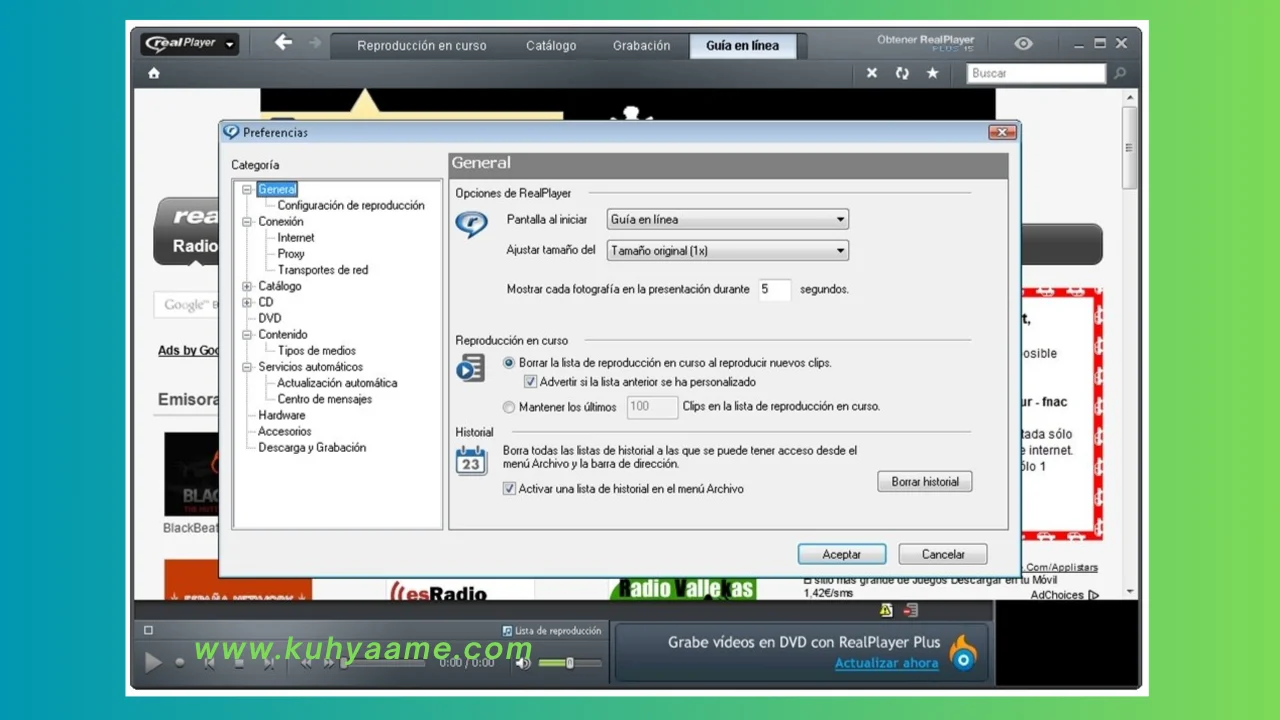This screenshot has width=1280, height=720.
Task: Open 'Pantalla al iniciar' dropdown
Action: (728, 219)
